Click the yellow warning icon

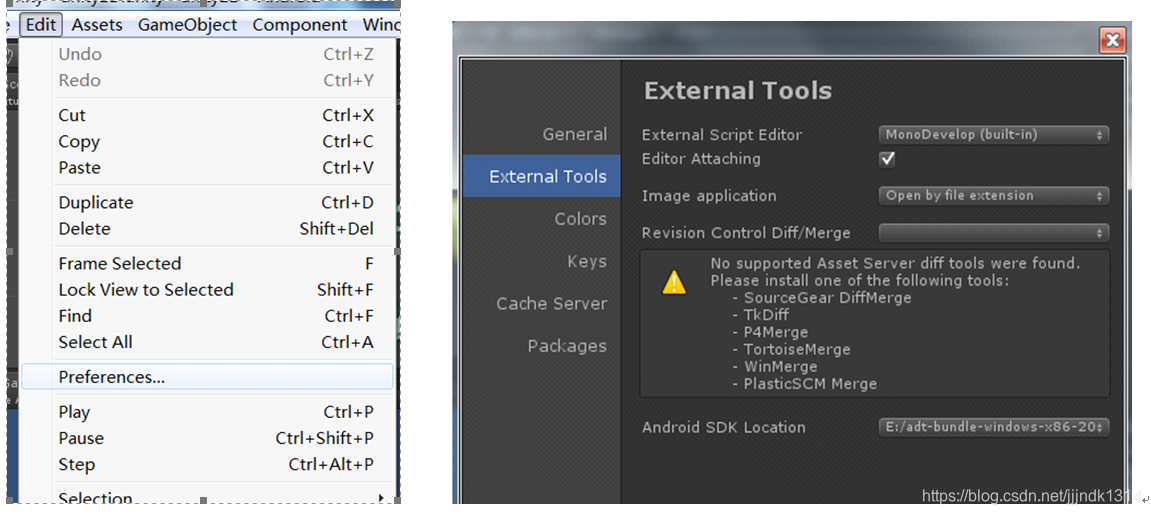[674, 282]
